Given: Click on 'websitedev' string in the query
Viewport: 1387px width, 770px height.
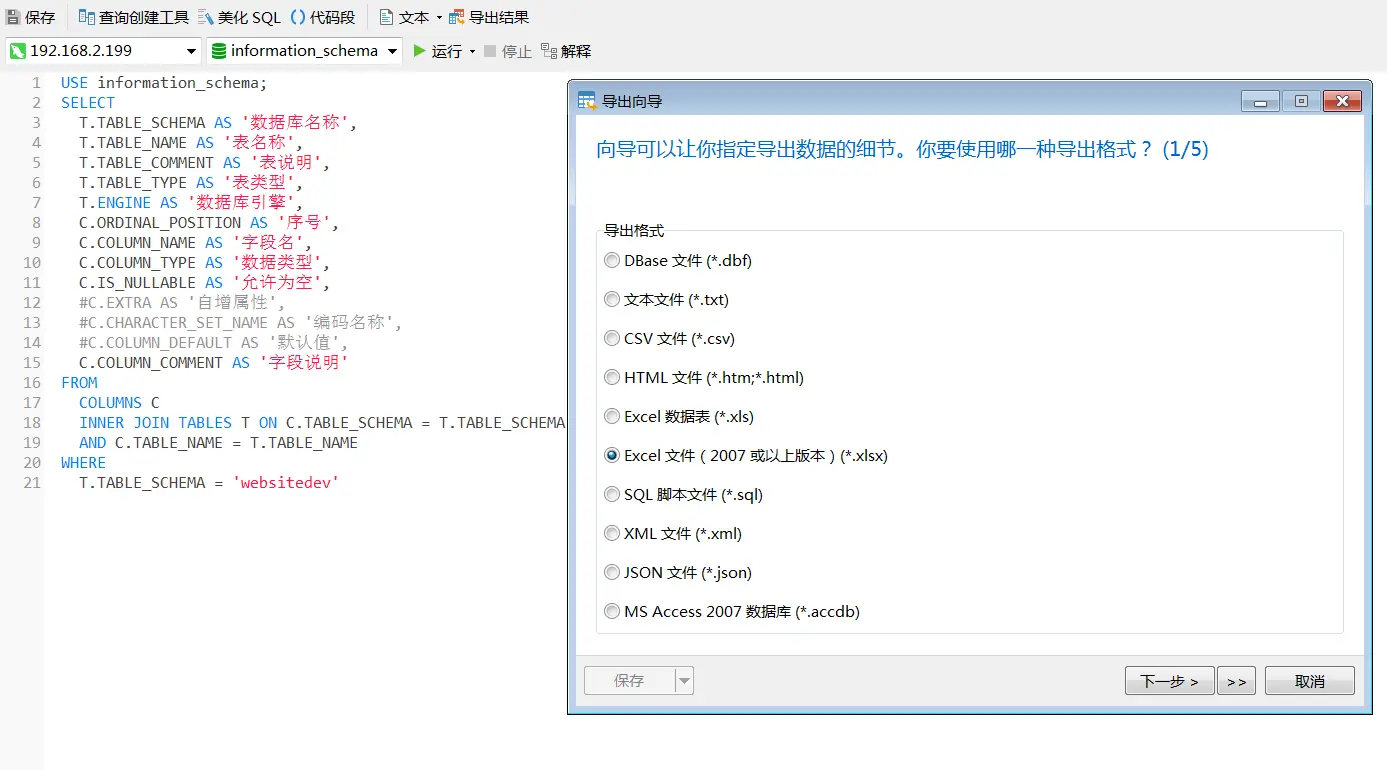Looking at the screenshot, I should click(286, 483).
